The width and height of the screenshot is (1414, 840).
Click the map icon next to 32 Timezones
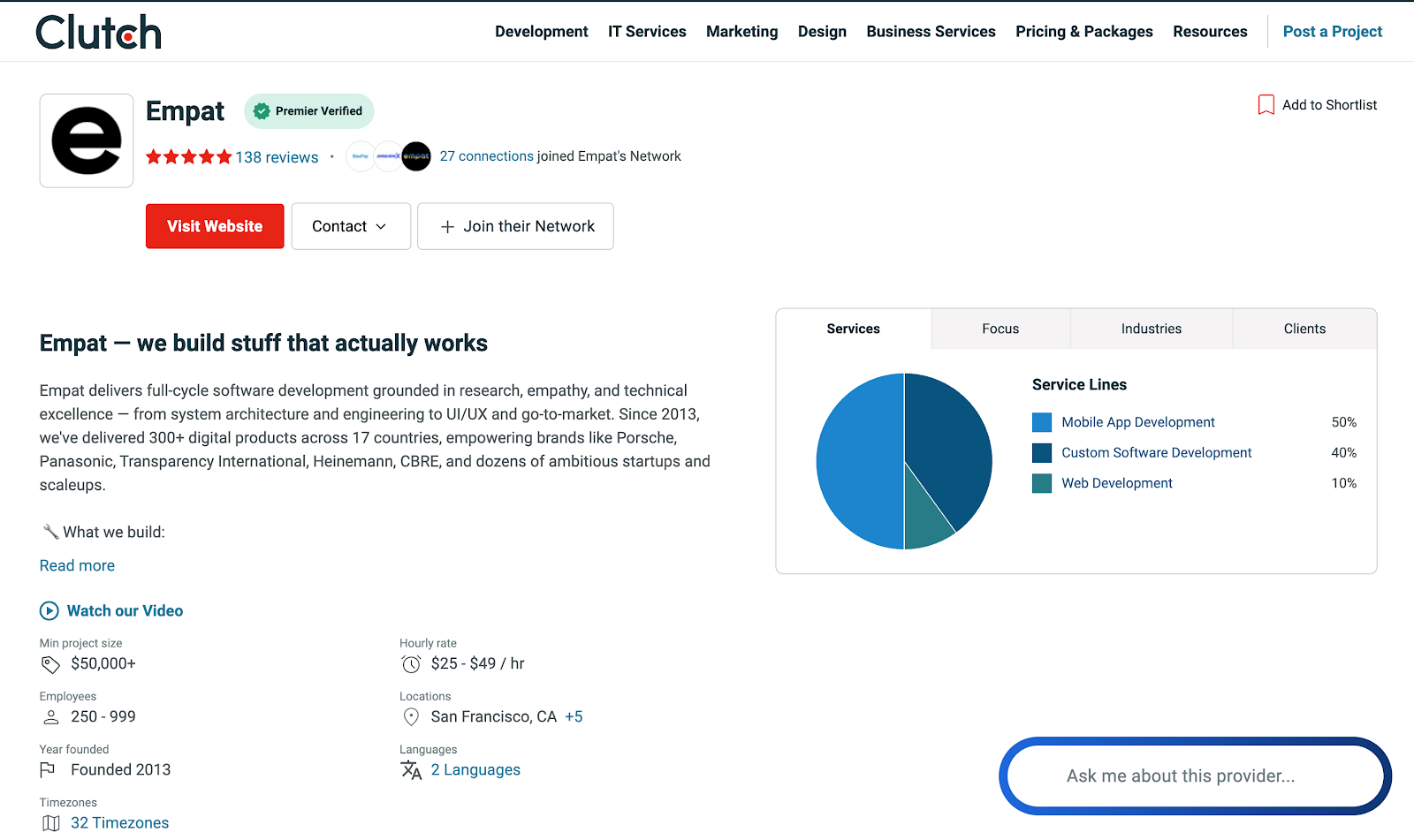(x=50, y=822)
